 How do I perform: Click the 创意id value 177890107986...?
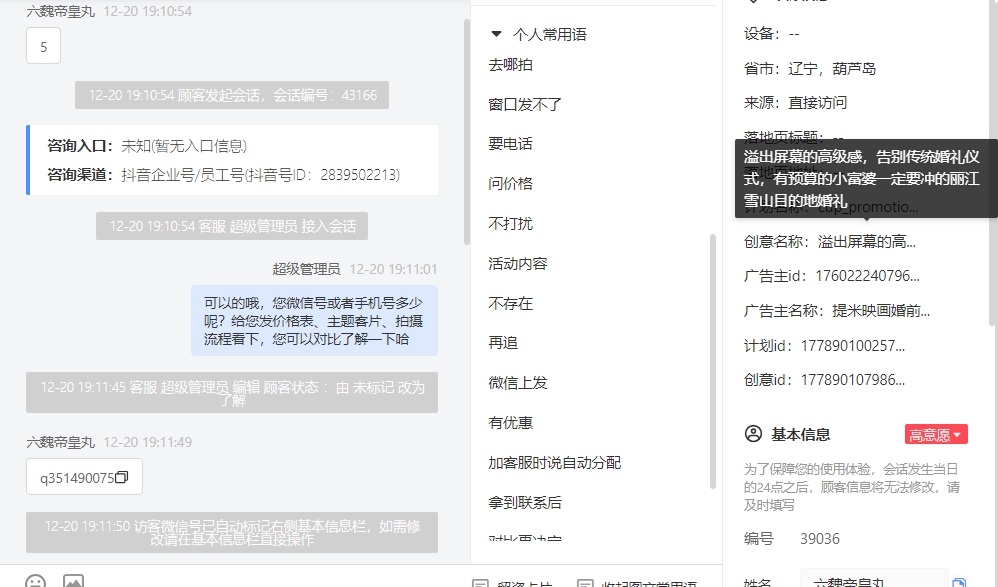tap(852, 380)
